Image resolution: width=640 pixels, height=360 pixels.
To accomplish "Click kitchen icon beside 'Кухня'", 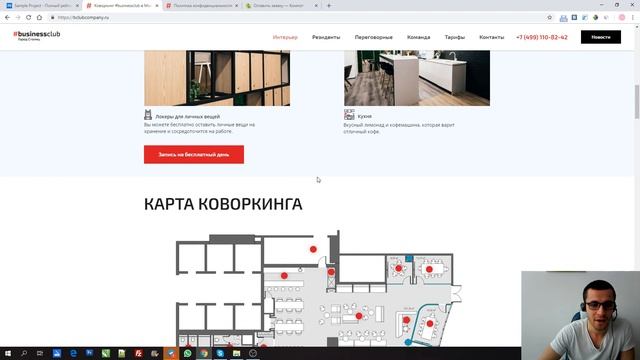I will (x=349, y=114).
